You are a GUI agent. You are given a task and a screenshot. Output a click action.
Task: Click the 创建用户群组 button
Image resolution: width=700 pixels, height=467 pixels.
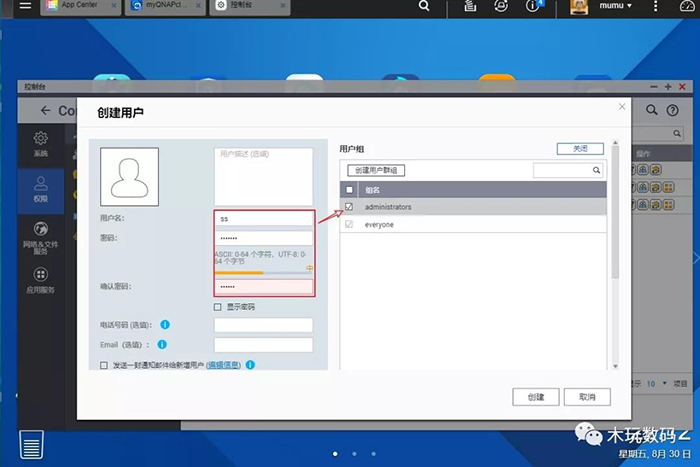coord(376,170)
